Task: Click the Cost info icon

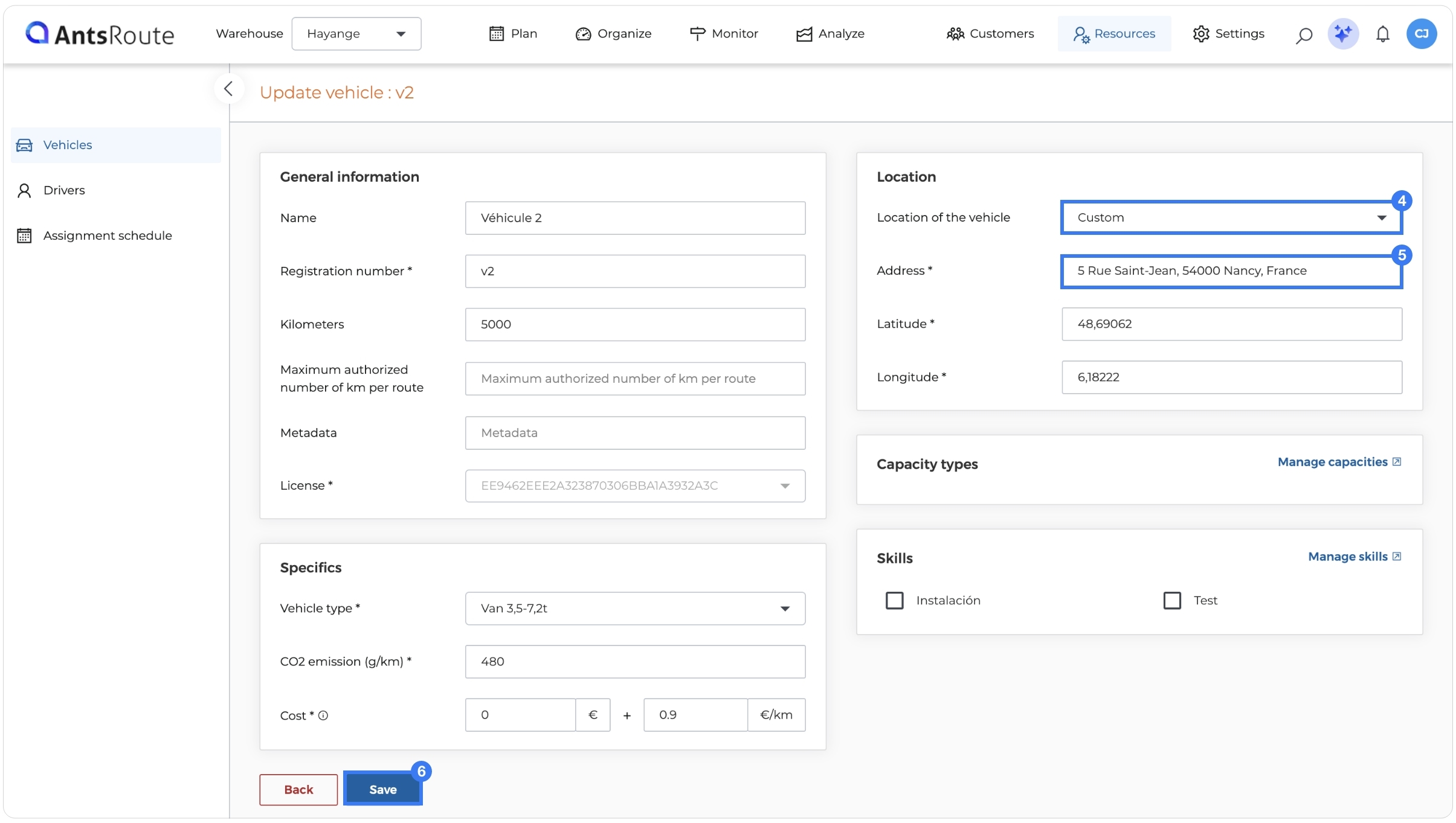Action: [323, 716]
